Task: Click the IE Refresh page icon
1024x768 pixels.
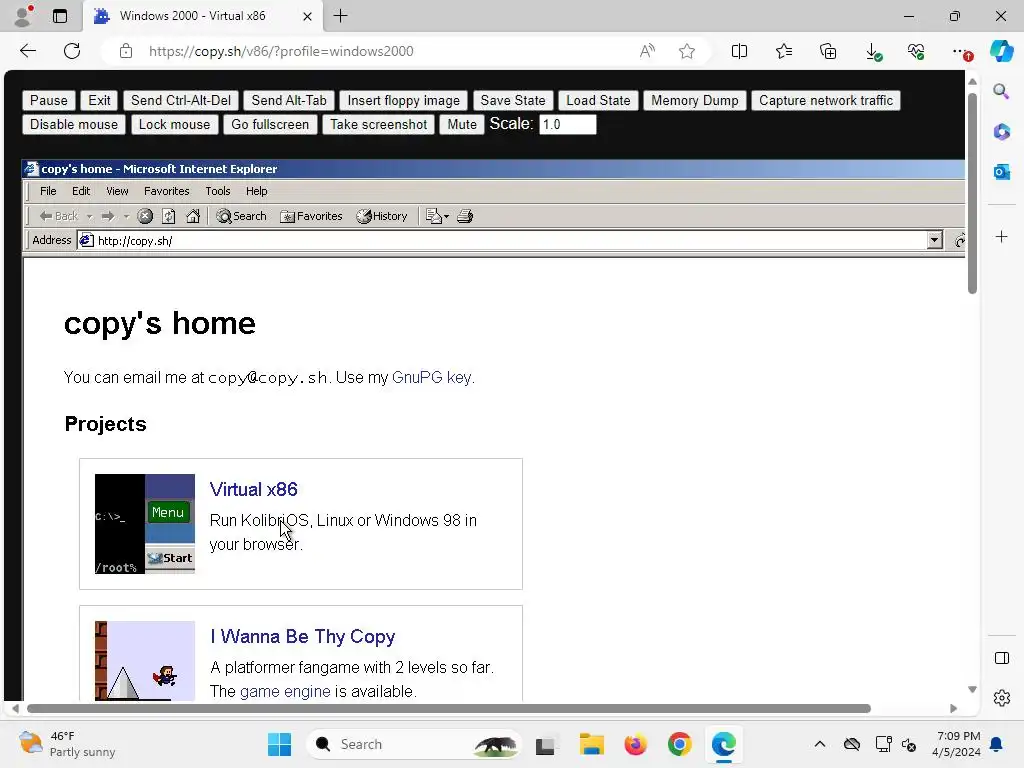Action: click(168, 216)
